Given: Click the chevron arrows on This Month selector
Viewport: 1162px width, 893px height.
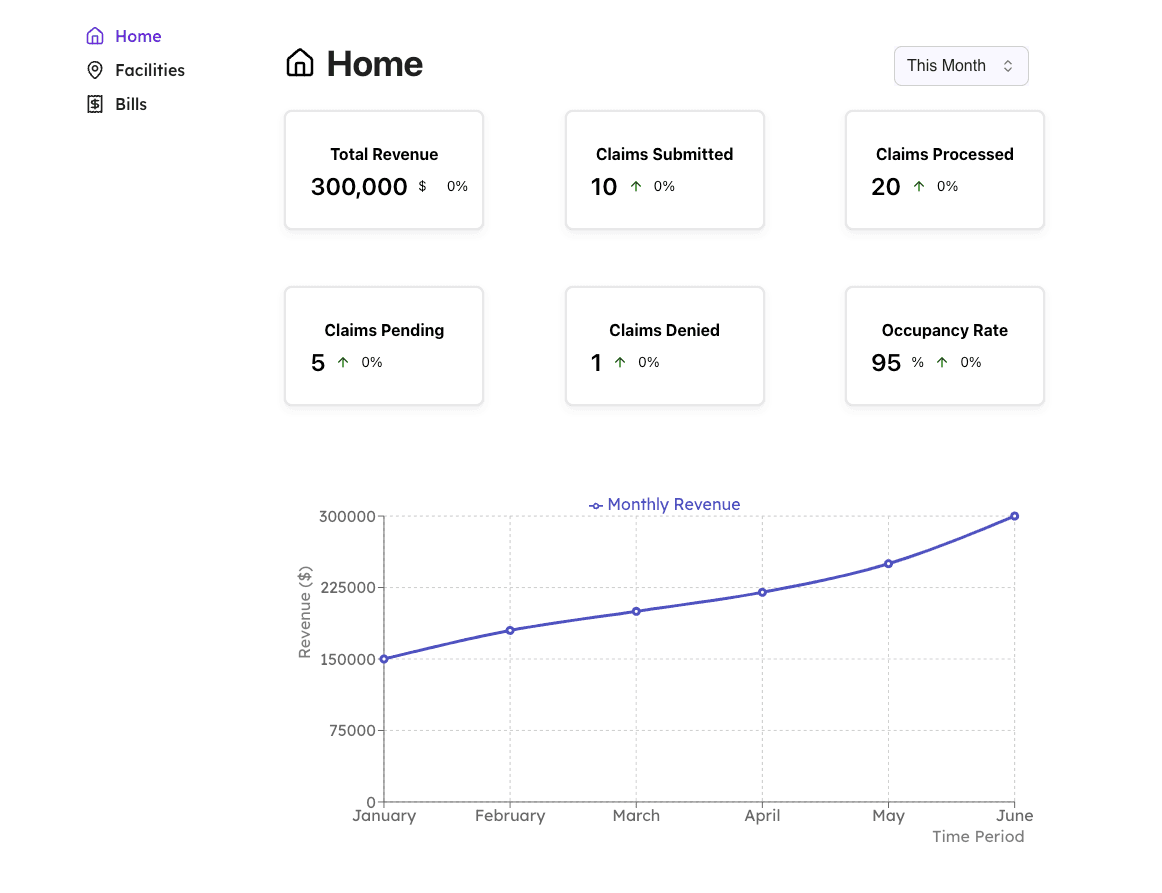Looking at the screenshot, I should (x=1008, y=66).
